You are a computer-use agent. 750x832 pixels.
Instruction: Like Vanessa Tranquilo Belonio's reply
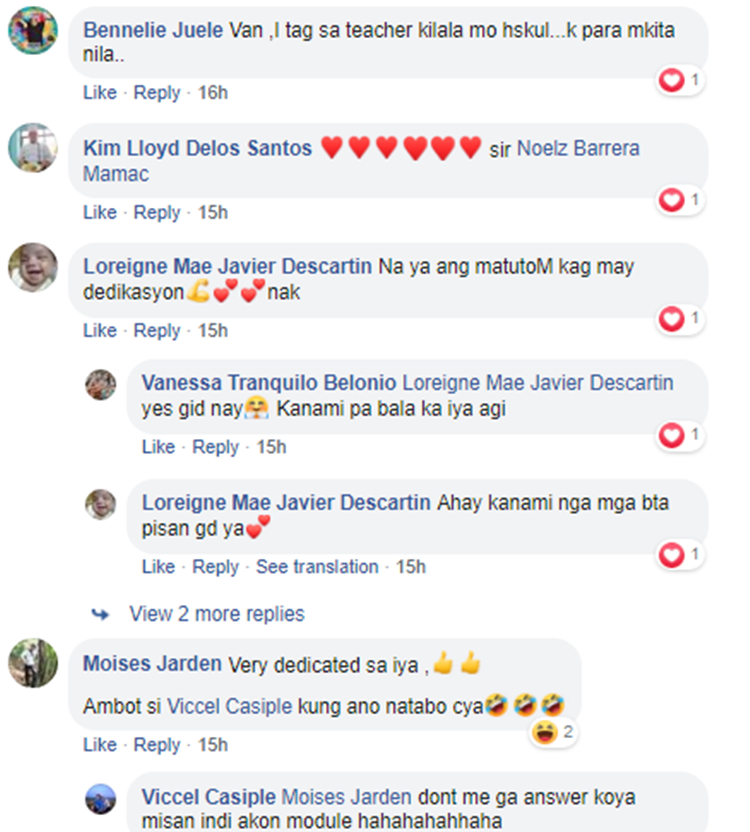pos(158,447)
